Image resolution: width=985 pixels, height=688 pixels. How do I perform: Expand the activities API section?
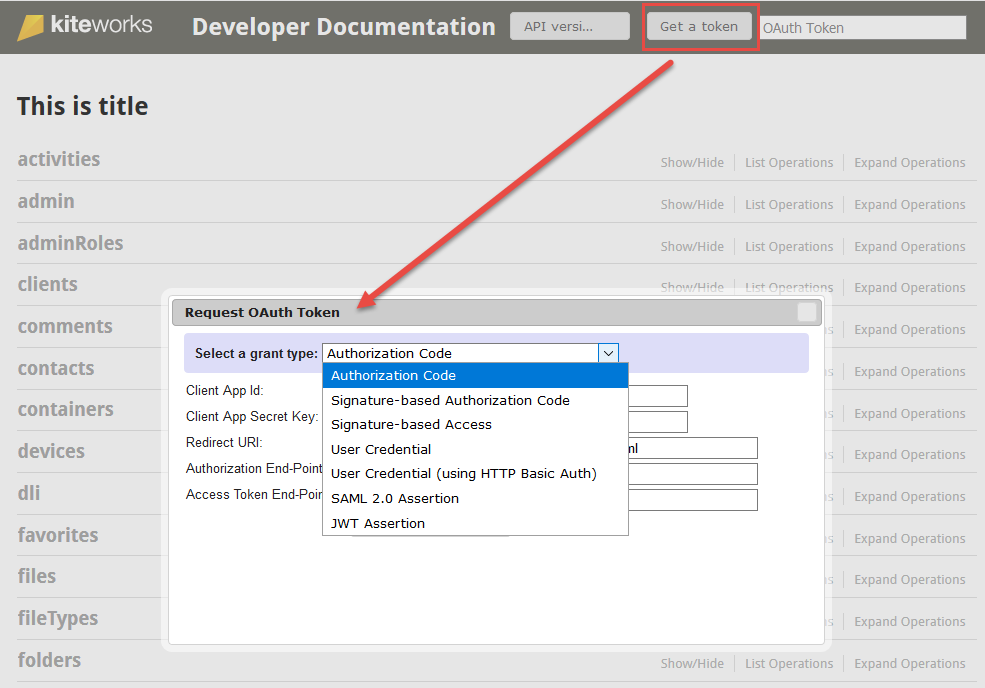pyautogui.click(x=59, y=160)
